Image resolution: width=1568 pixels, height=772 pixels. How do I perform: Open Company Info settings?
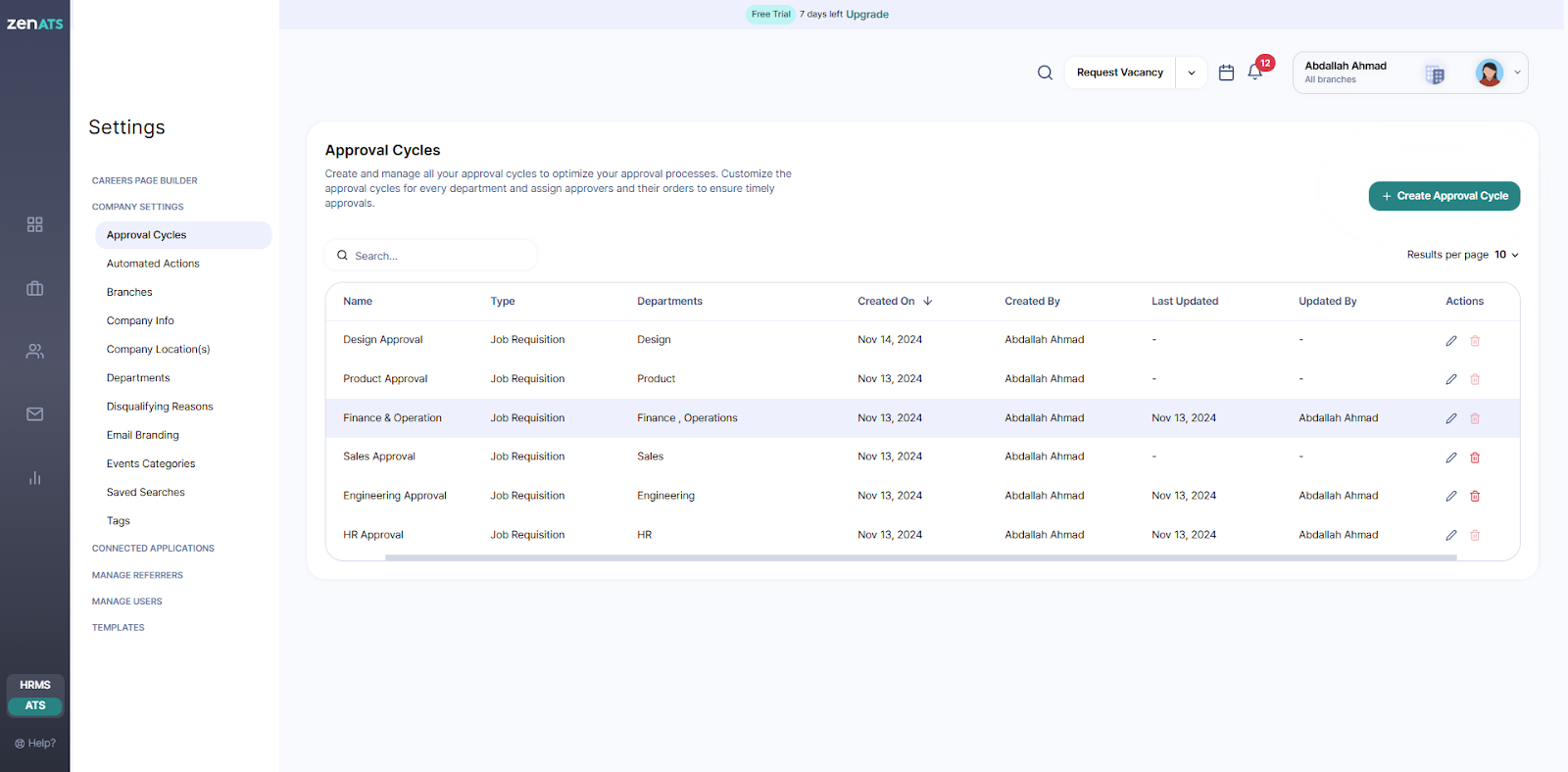pos(140,320)
